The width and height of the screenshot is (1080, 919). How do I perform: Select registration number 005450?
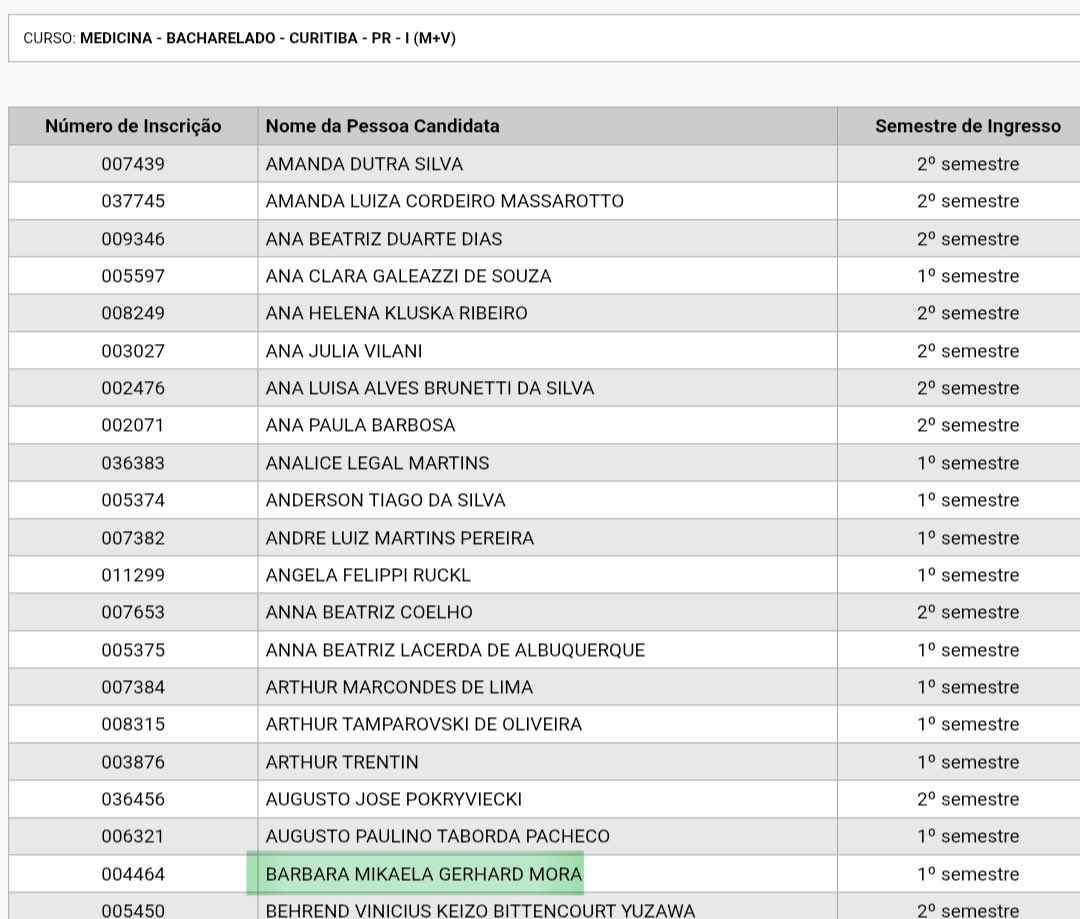[133, 911]
